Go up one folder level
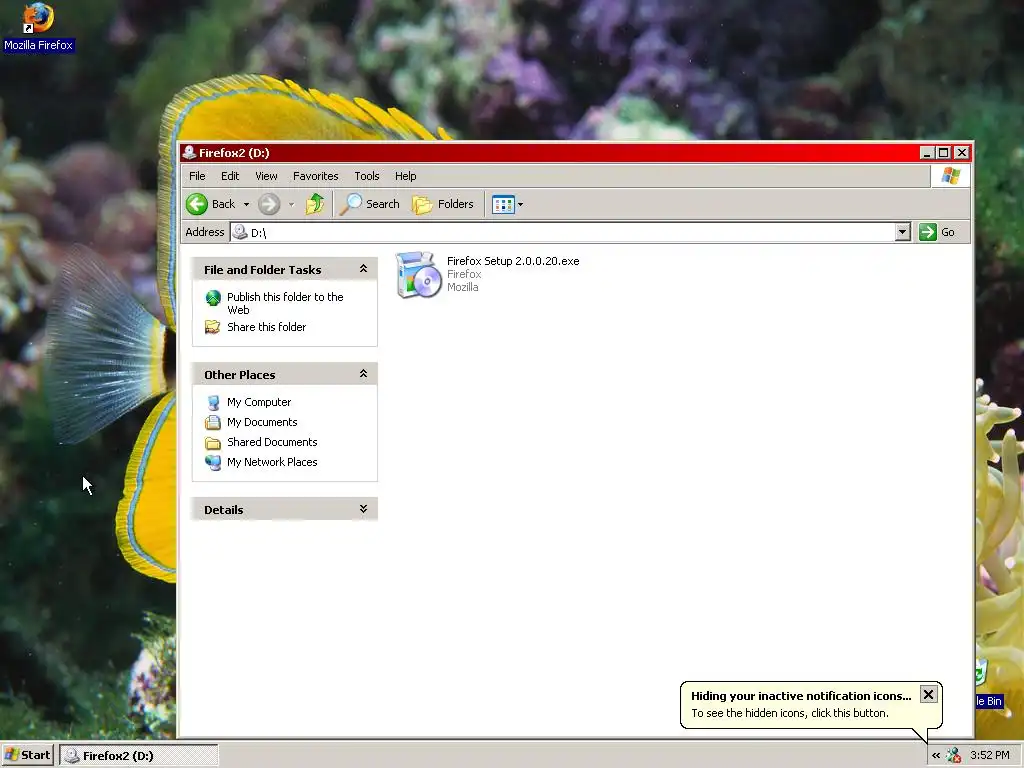This screenshot has width=1024, height=768. click(315, 204)
